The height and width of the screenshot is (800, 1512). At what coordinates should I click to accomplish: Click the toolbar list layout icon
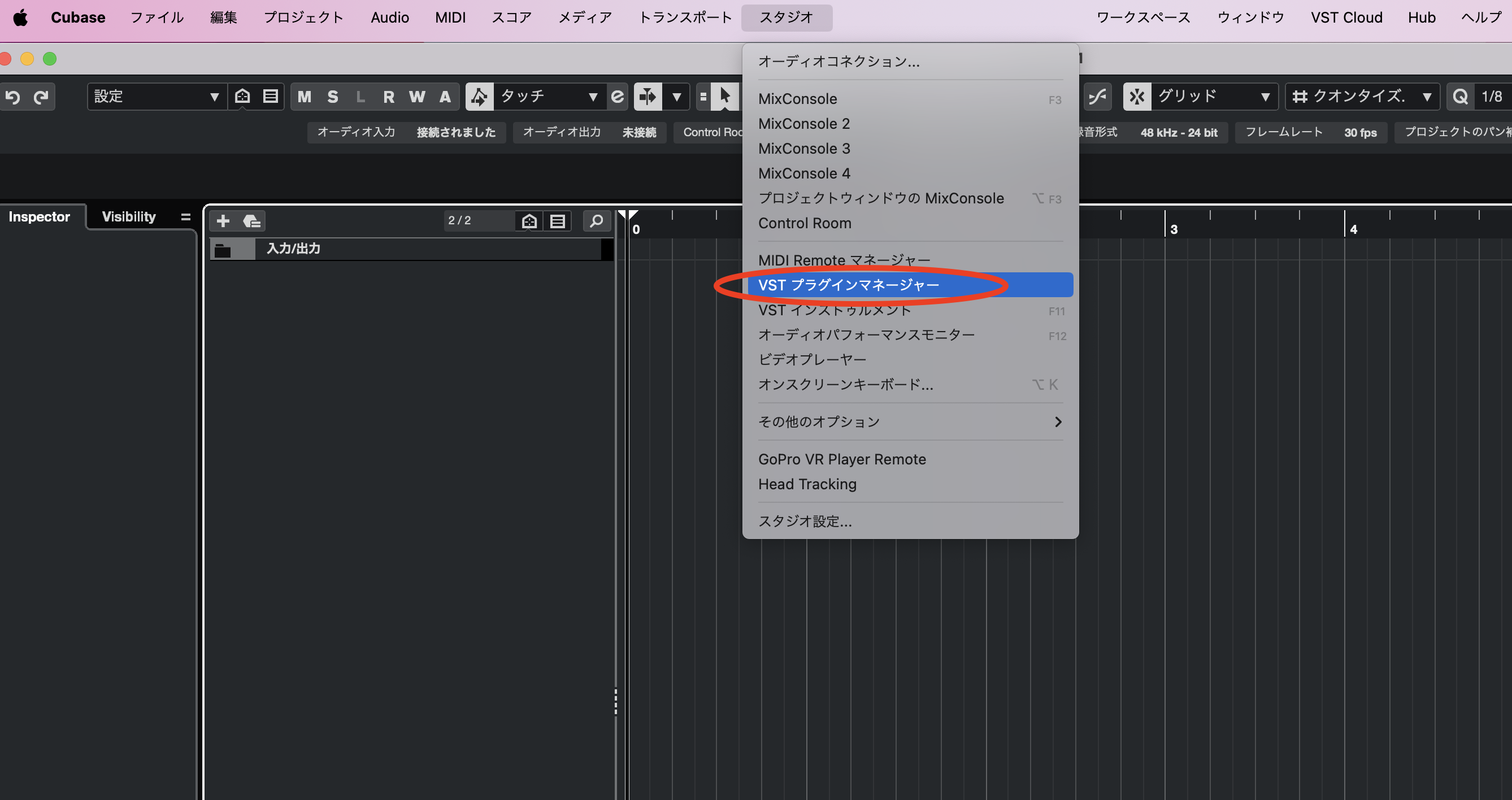[x=270, y=96]
